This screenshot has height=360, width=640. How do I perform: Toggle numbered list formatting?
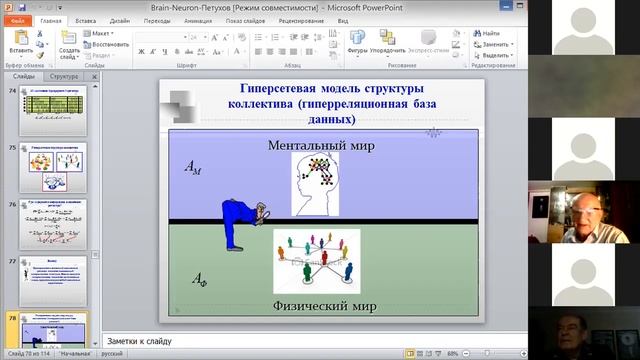point(276,38)
